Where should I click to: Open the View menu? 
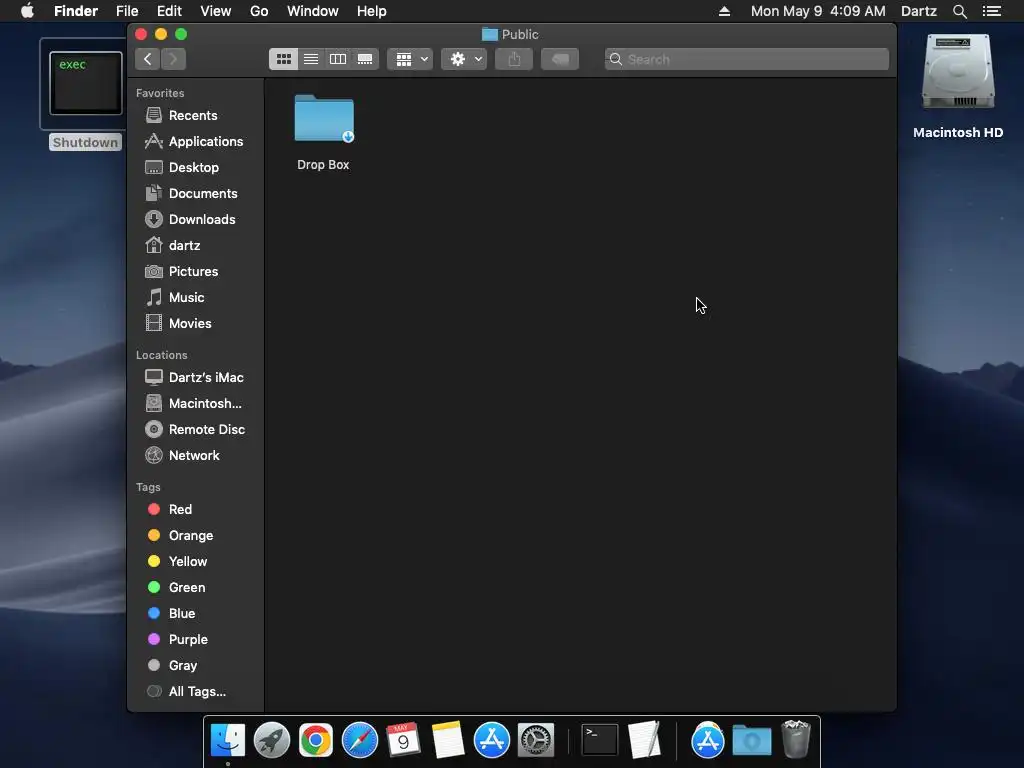pos(216,11)
